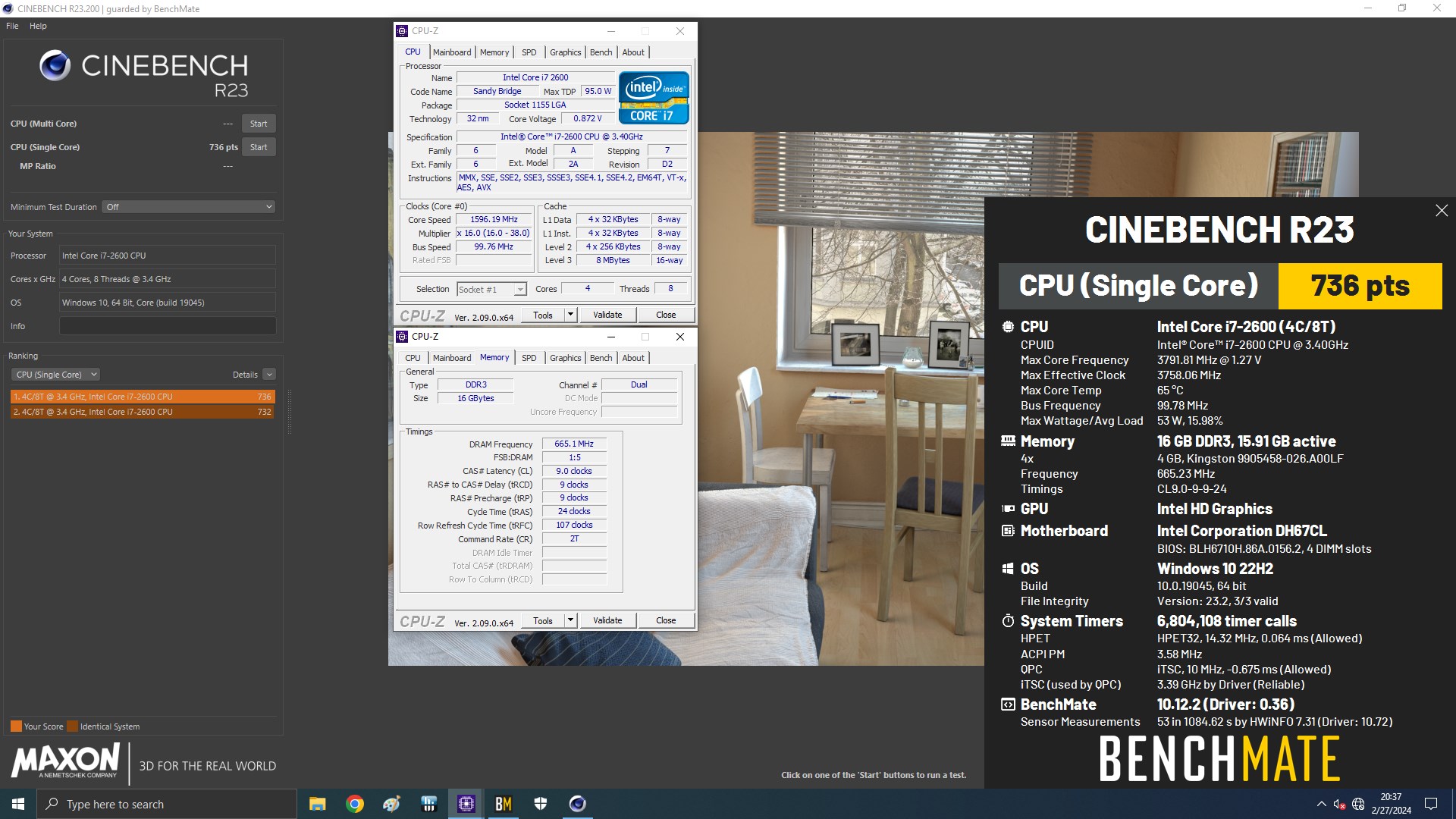Viewport: 1456px width, 819px height.
Task: Open the CPU (Single Core) ranking dropdown
Action: (x=55, y=375)
